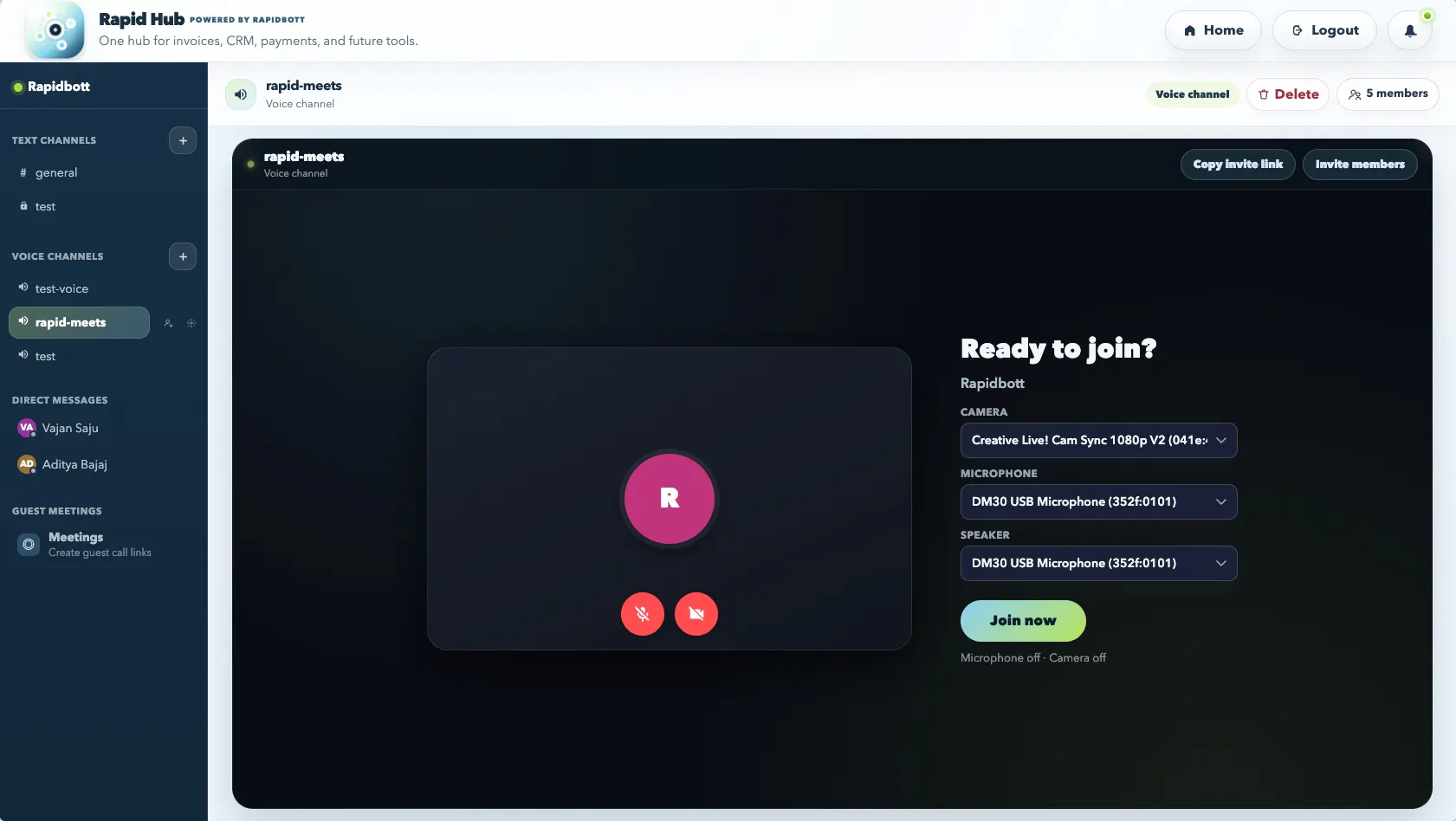Open settings gear beside rapid-meets channel
This screenshot has height=821, width=1456.
click(x=191, y=323)
